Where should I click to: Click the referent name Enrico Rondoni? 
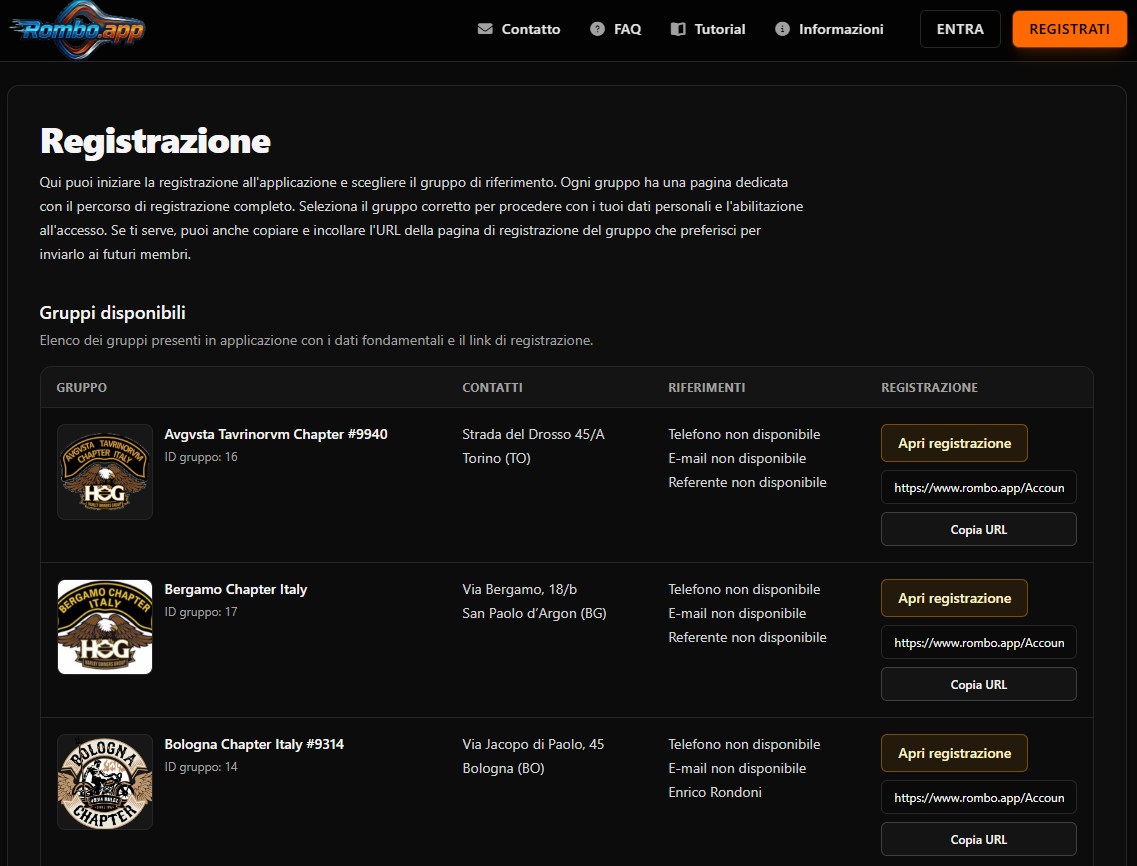pos(715,793)
